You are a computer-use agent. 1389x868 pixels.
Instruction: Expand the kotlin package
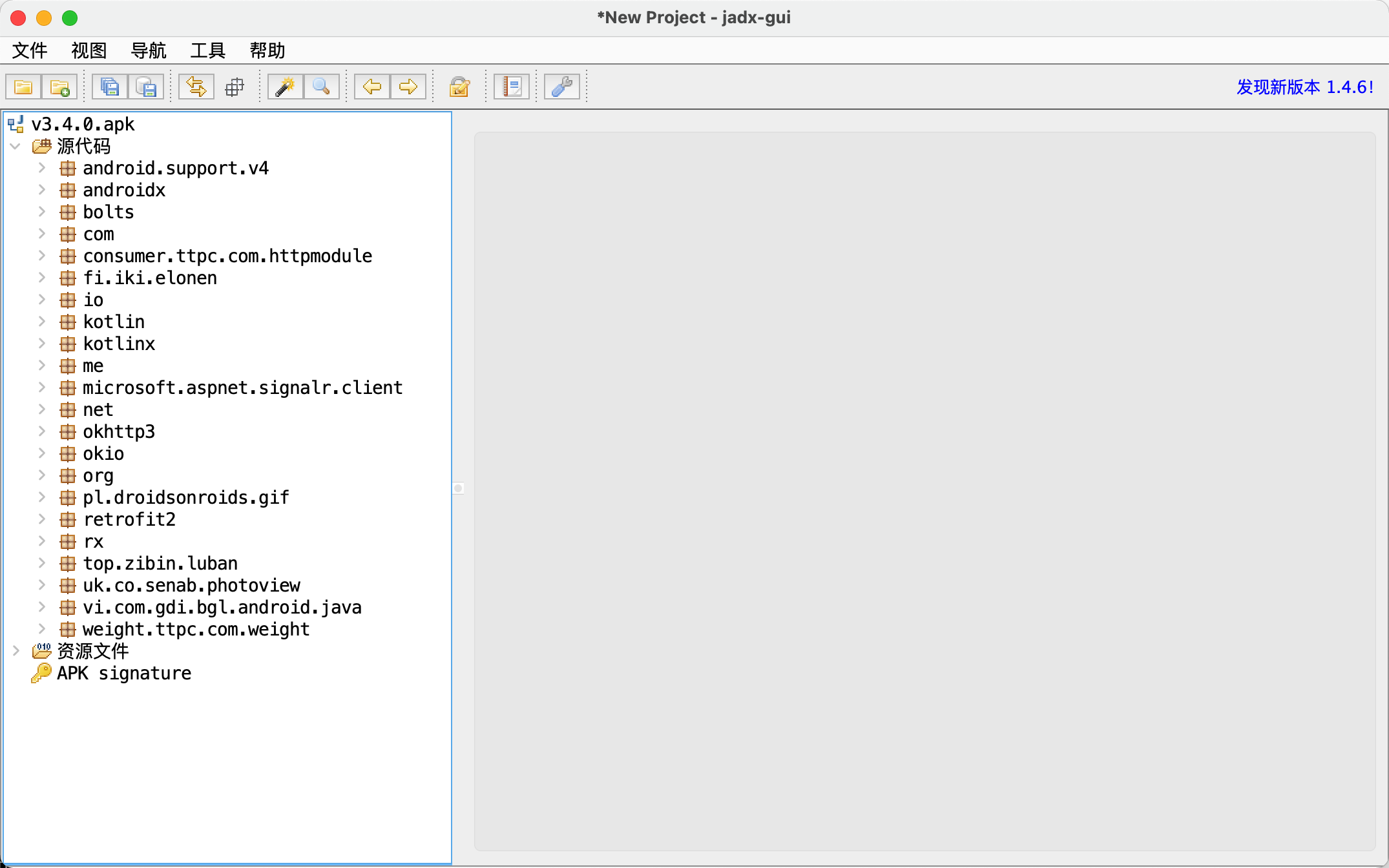(x=41, y=322)
